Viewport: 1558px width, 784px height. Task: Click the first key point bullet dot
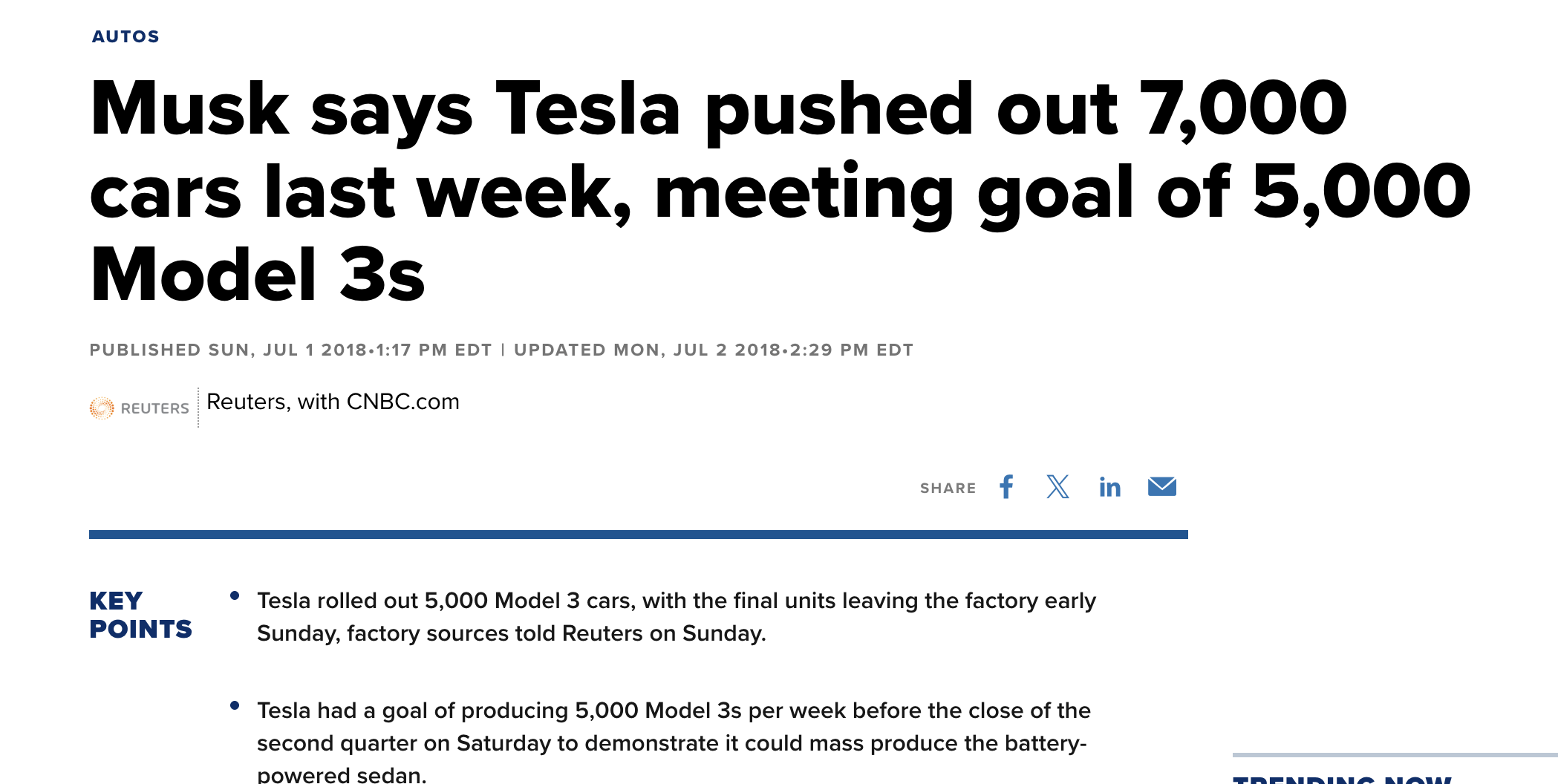[x=235, y=595]
